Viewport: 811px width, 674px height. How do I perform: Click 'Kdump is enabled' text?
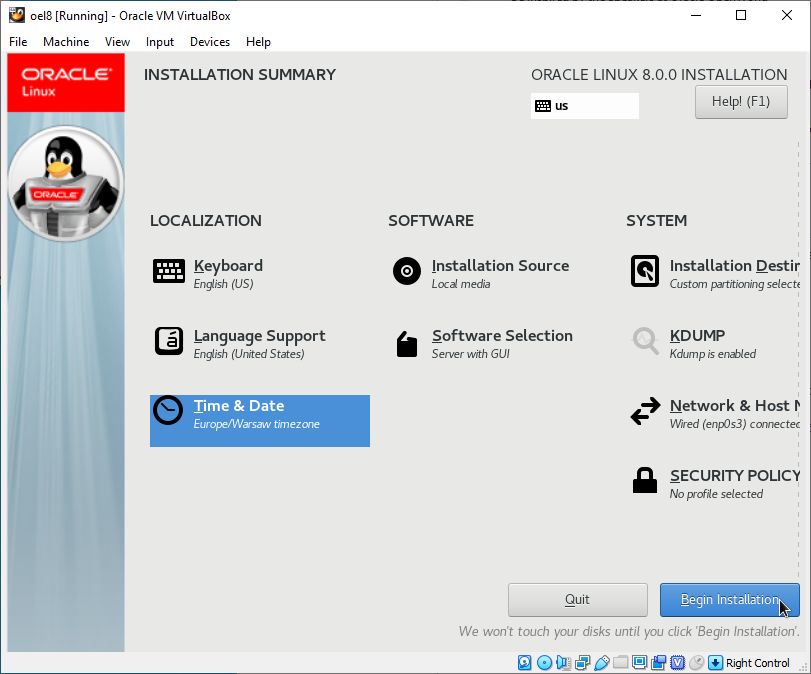click(712, 354)
